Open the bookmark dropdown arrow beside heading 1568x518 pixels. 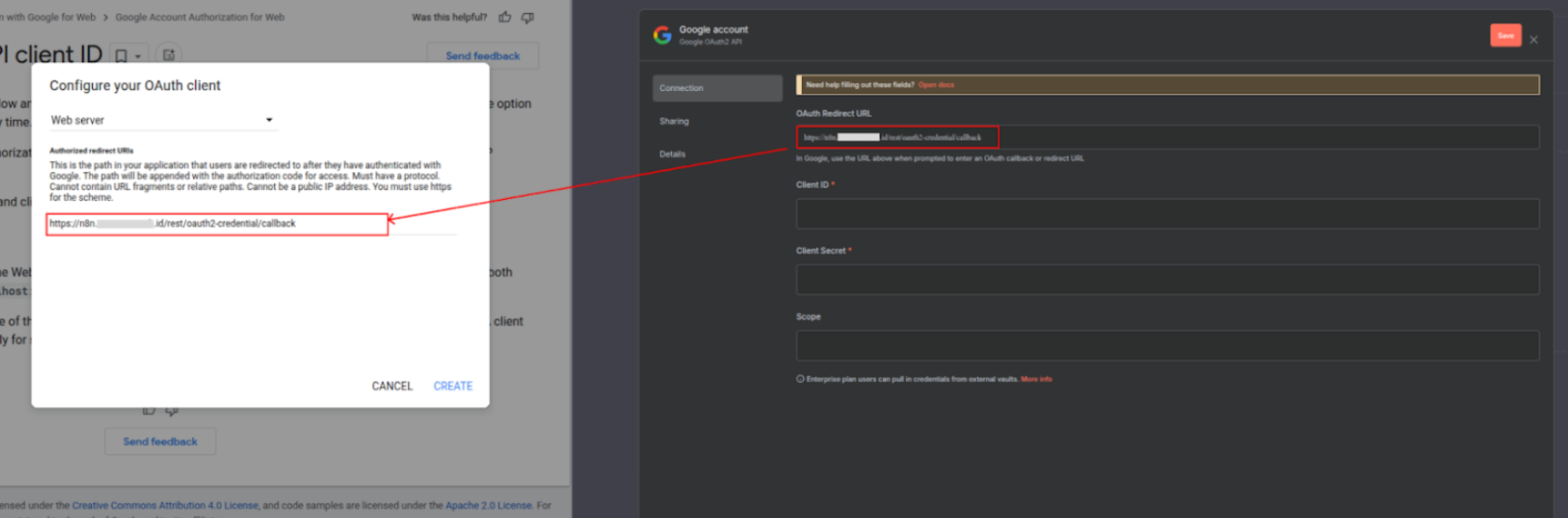(138, 57)
